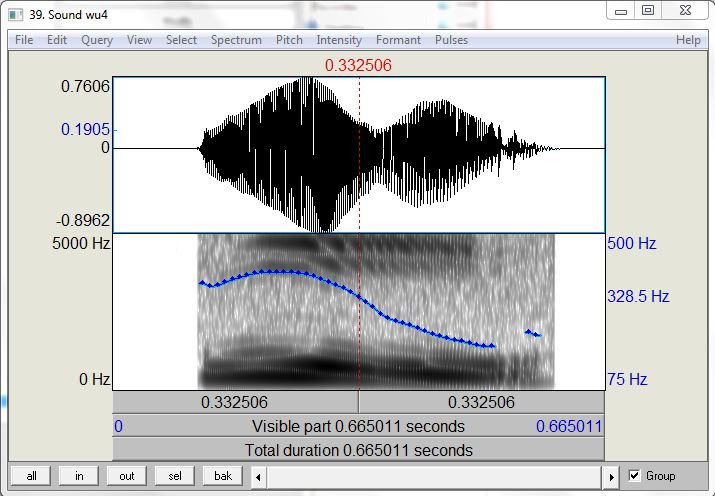Screen dimensions: 715x496
Task: Click the scrollbar right arrow
Action: coord(611,477)
